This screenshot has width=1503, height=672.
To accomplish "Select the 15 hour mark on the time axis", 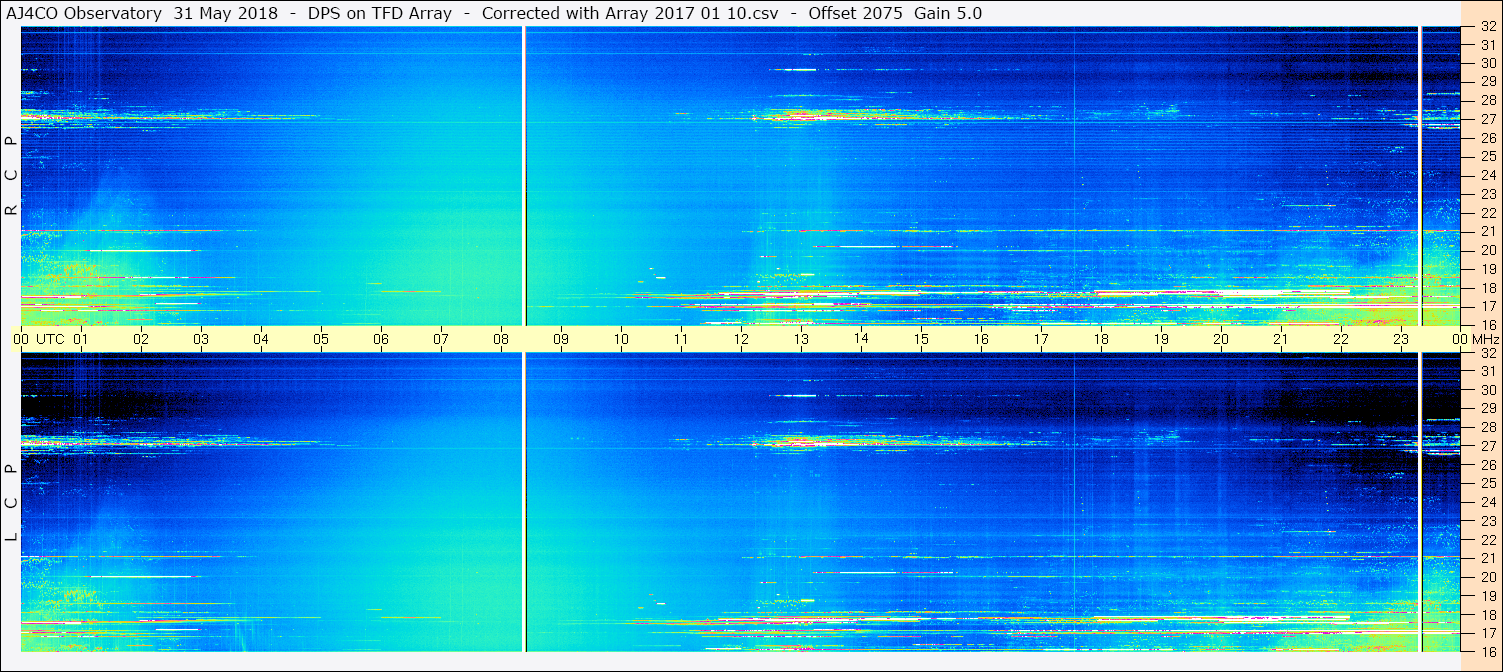I will point(921,339).
